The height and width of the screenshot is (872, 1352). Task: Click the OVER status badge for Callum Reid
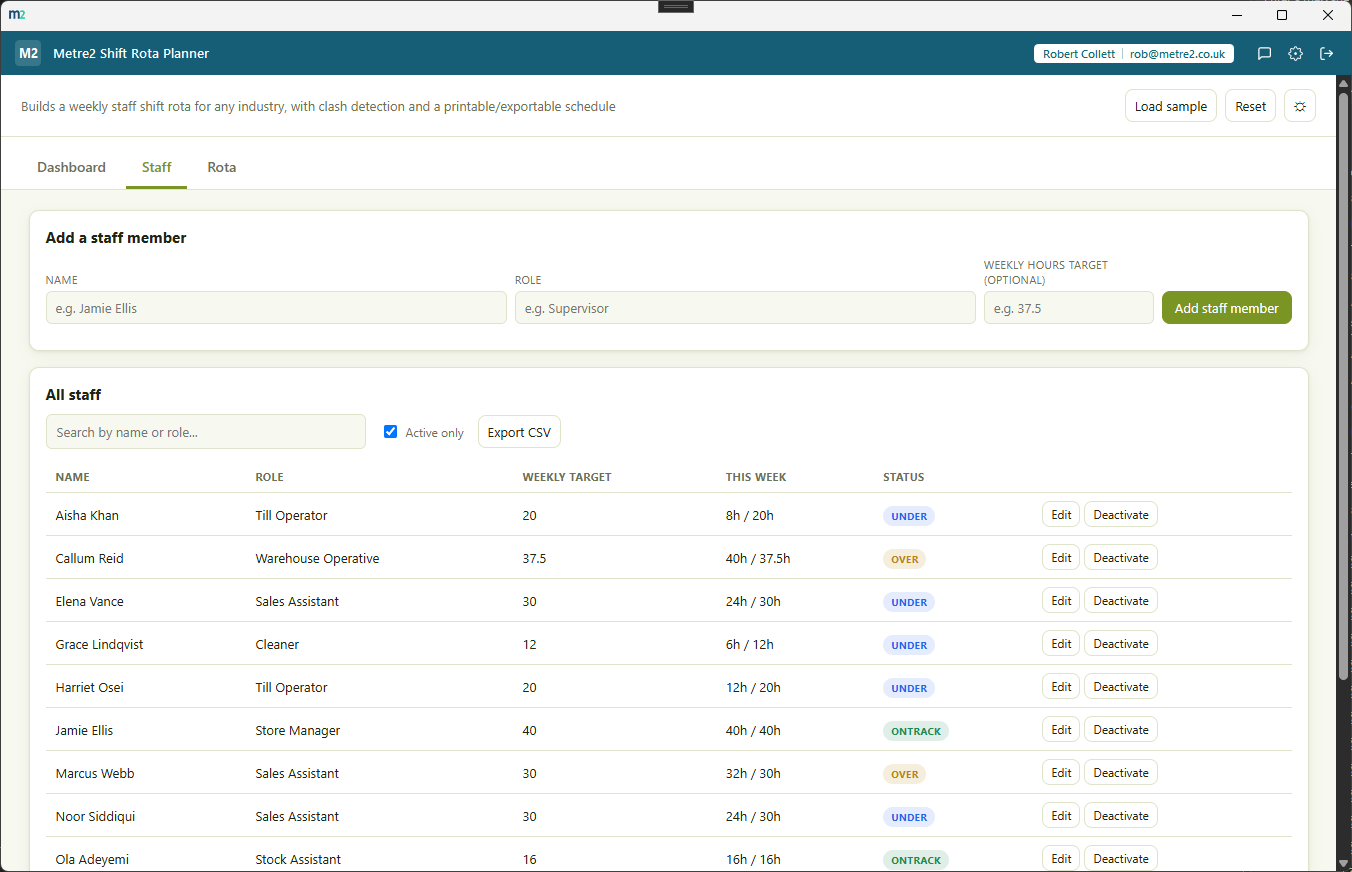(x=904, y=559)
